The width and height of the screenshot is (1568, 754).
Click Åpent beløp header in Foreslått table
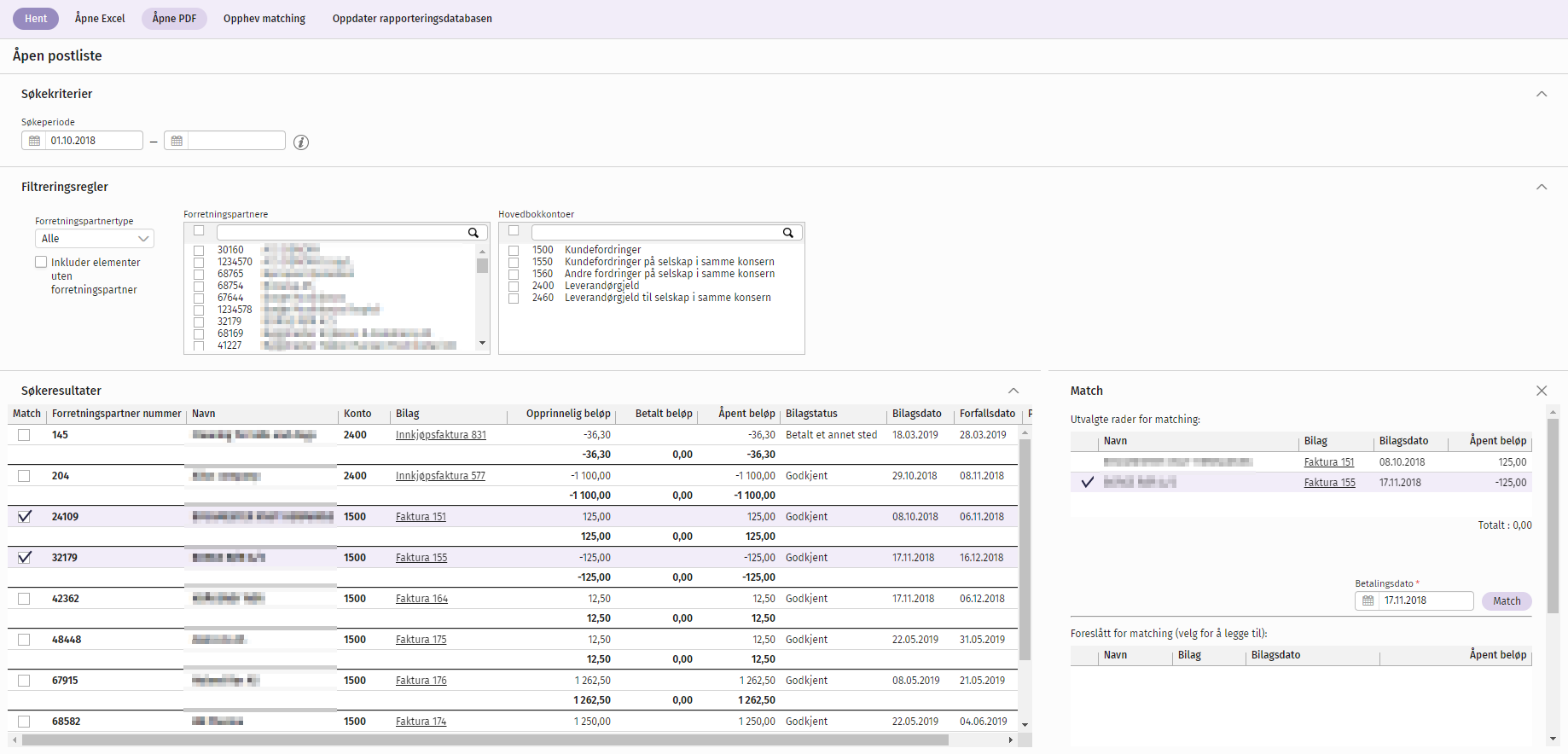pos(1498,655)
